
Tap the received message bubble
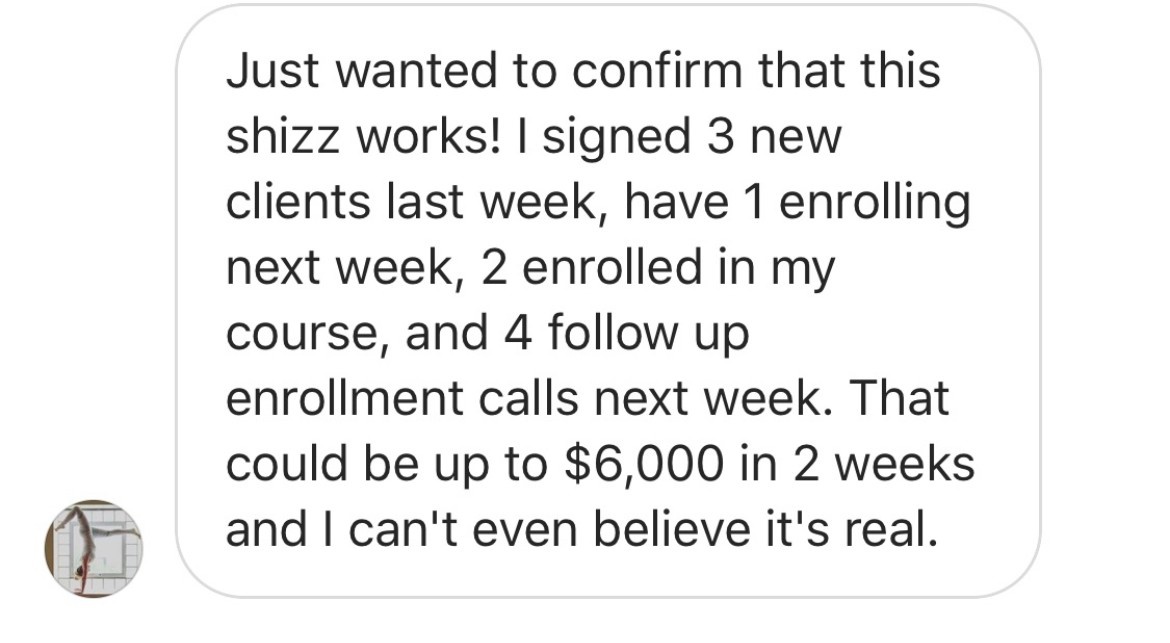click(x=608, y=301)
